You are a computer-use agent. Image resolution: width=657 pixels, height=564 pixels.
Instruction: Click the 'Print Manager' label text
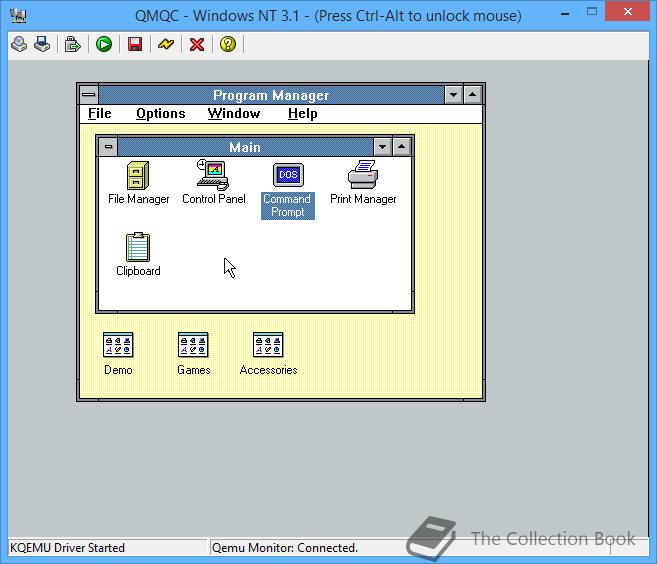(363, 199)
